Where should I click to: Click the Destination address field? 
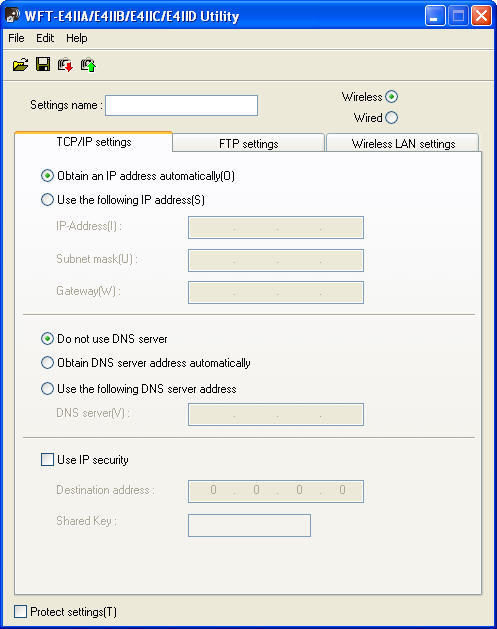(x=276, y=491)
